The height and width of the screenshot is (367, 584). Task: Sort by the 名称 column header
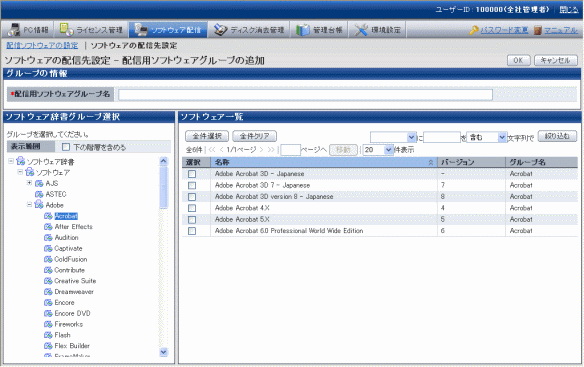pyautogui.click(x=324, y=162)
